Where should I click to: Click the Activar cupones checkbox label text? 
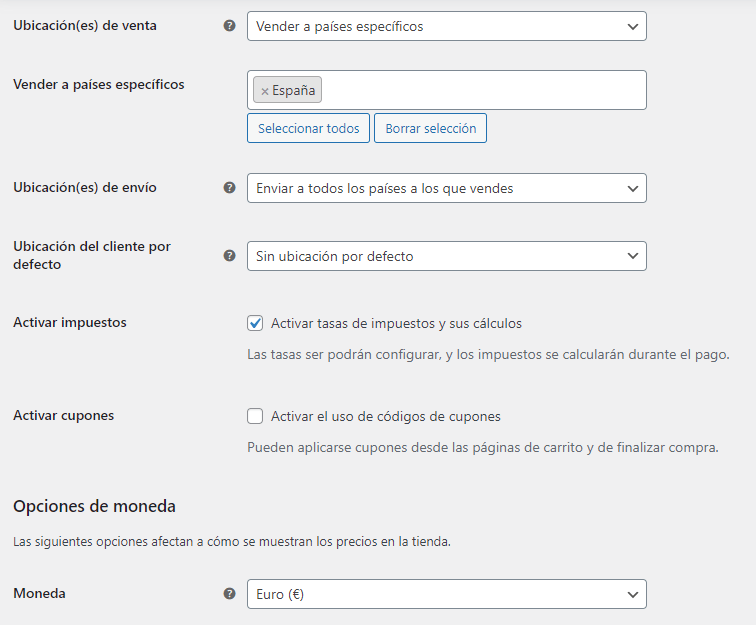[386, 416]
